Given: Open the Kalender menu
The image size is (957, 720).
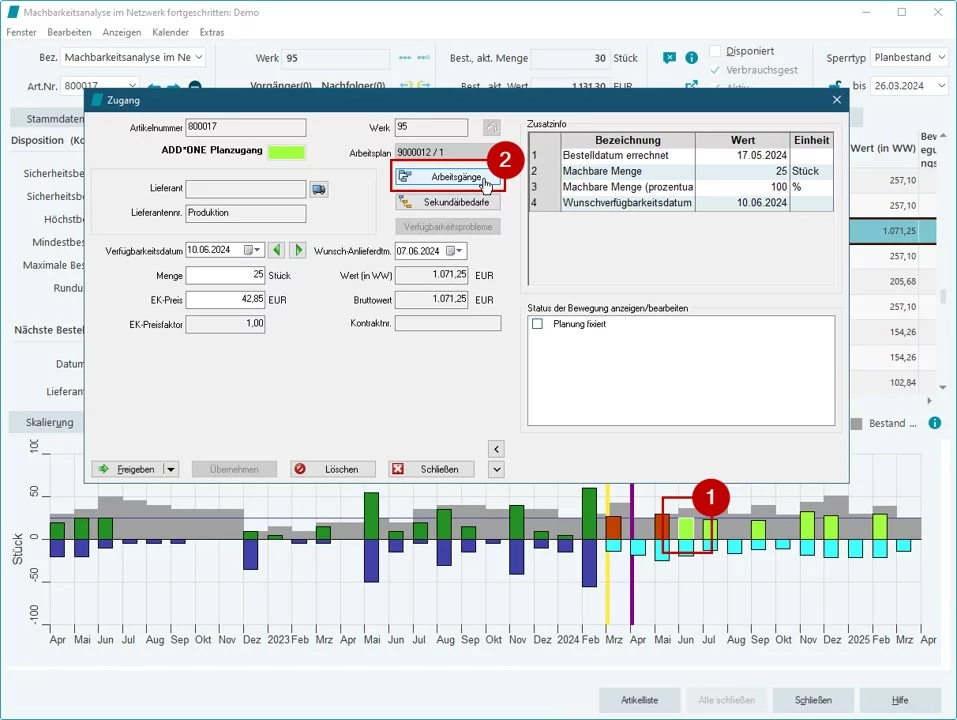Looking at the screenshot, I should pyautogui.click(x=170, y=32).
